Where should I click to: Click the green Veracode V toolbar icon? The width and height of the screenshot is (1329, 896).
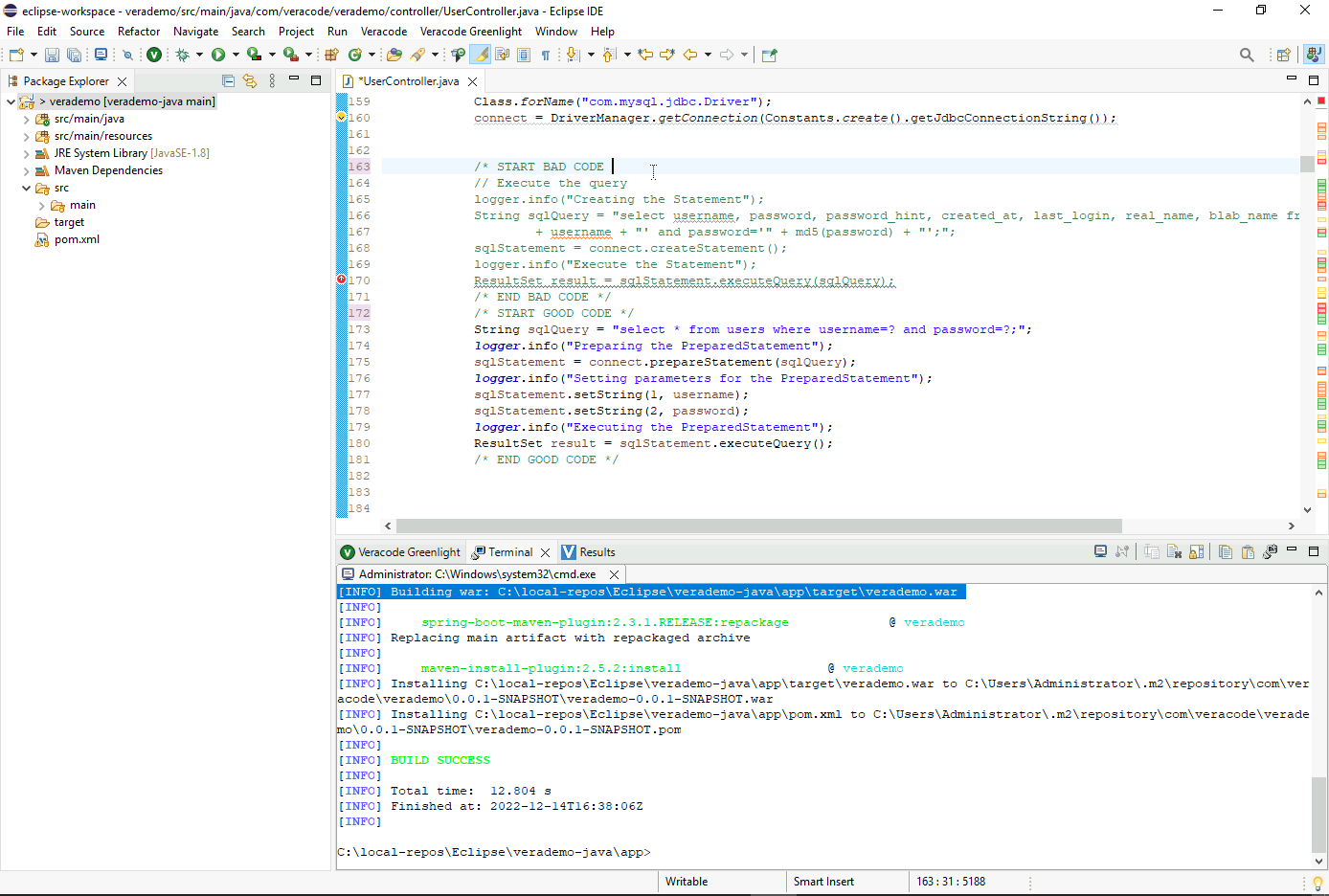click(x=153, y=55)
